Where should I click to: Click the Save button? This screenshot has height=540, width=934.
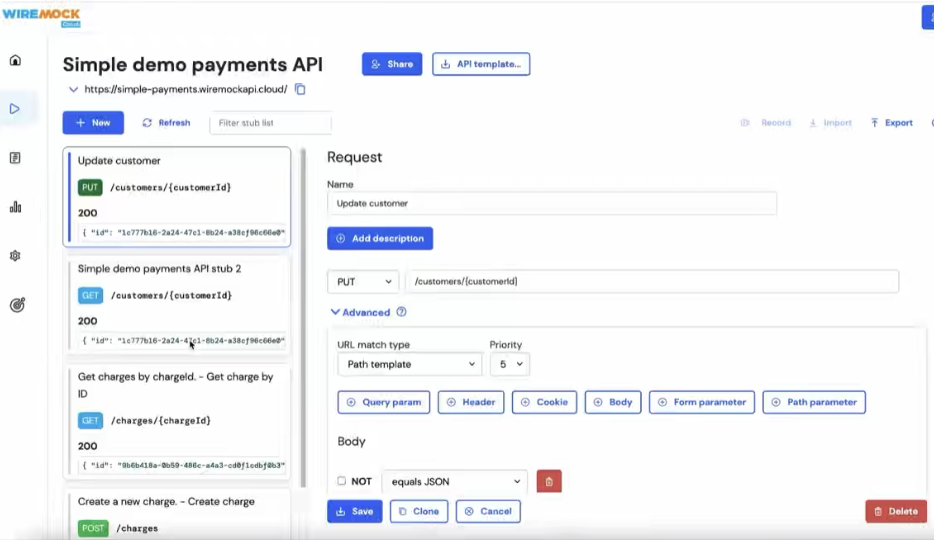(354, 511)
